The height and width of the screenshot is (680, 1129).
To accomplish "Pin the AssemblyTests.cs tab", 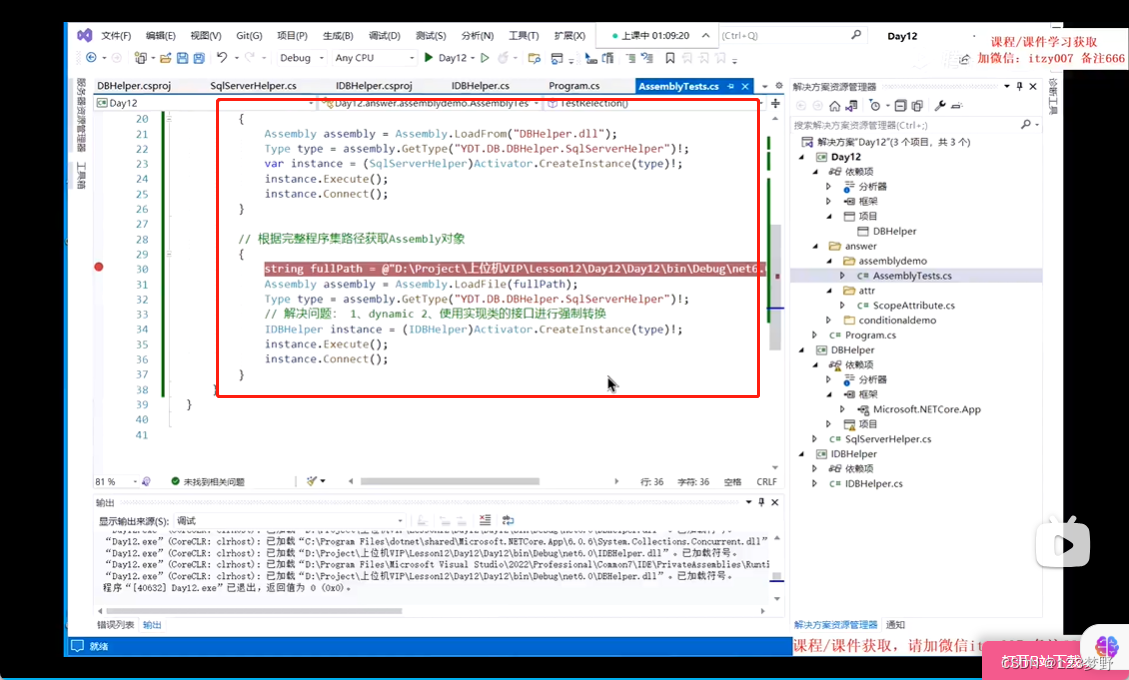I will (x=731, y=86).
